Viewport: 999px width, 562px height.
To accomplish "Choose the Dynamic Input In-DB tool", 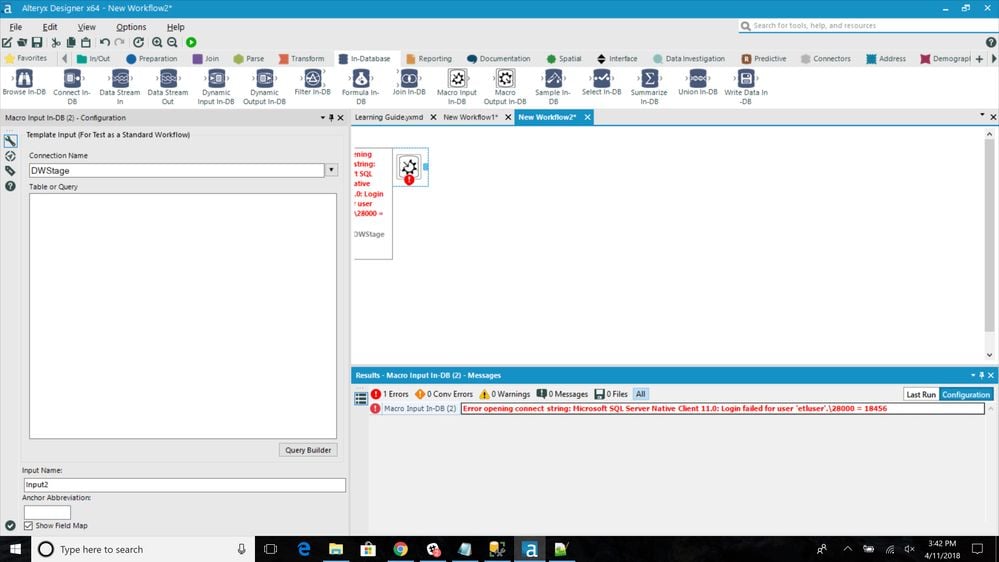I will pos(216,87).
